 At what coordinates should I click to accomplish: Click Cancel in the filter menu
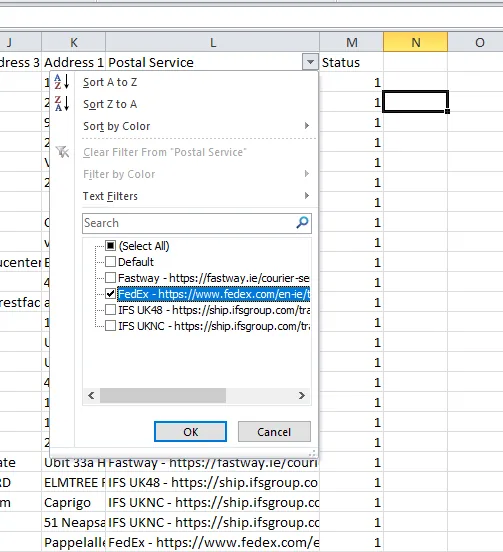tap(274, 432)
